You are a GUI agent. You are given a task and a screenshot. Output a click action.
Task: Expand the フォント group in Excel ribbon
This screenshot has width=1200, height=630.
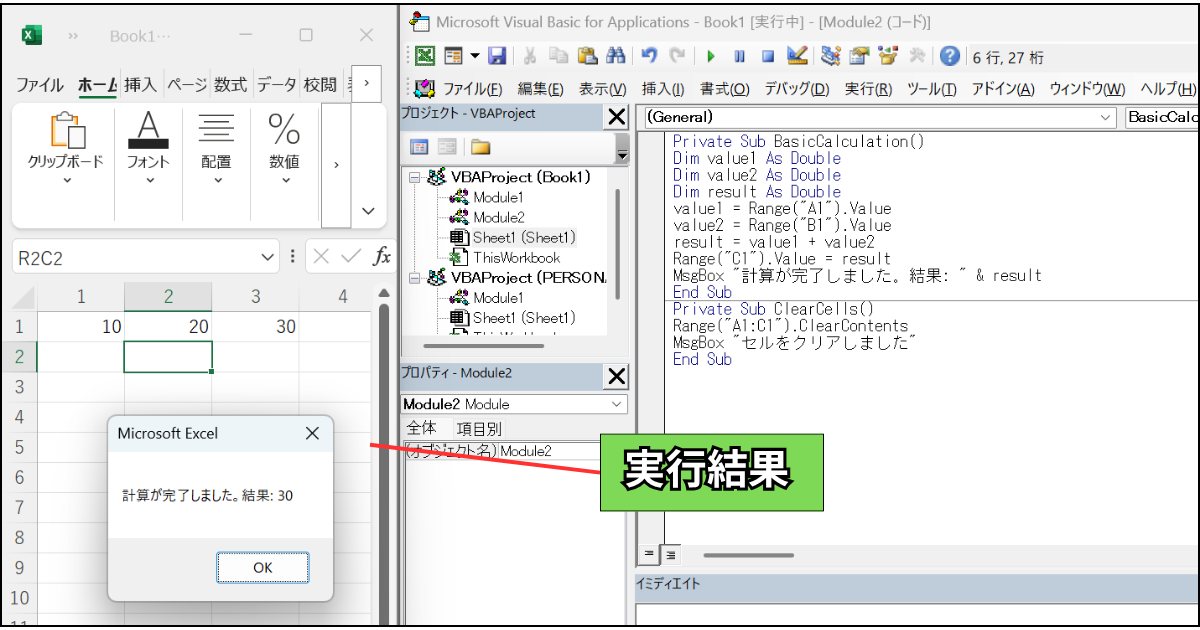click(x=149, y=181)
